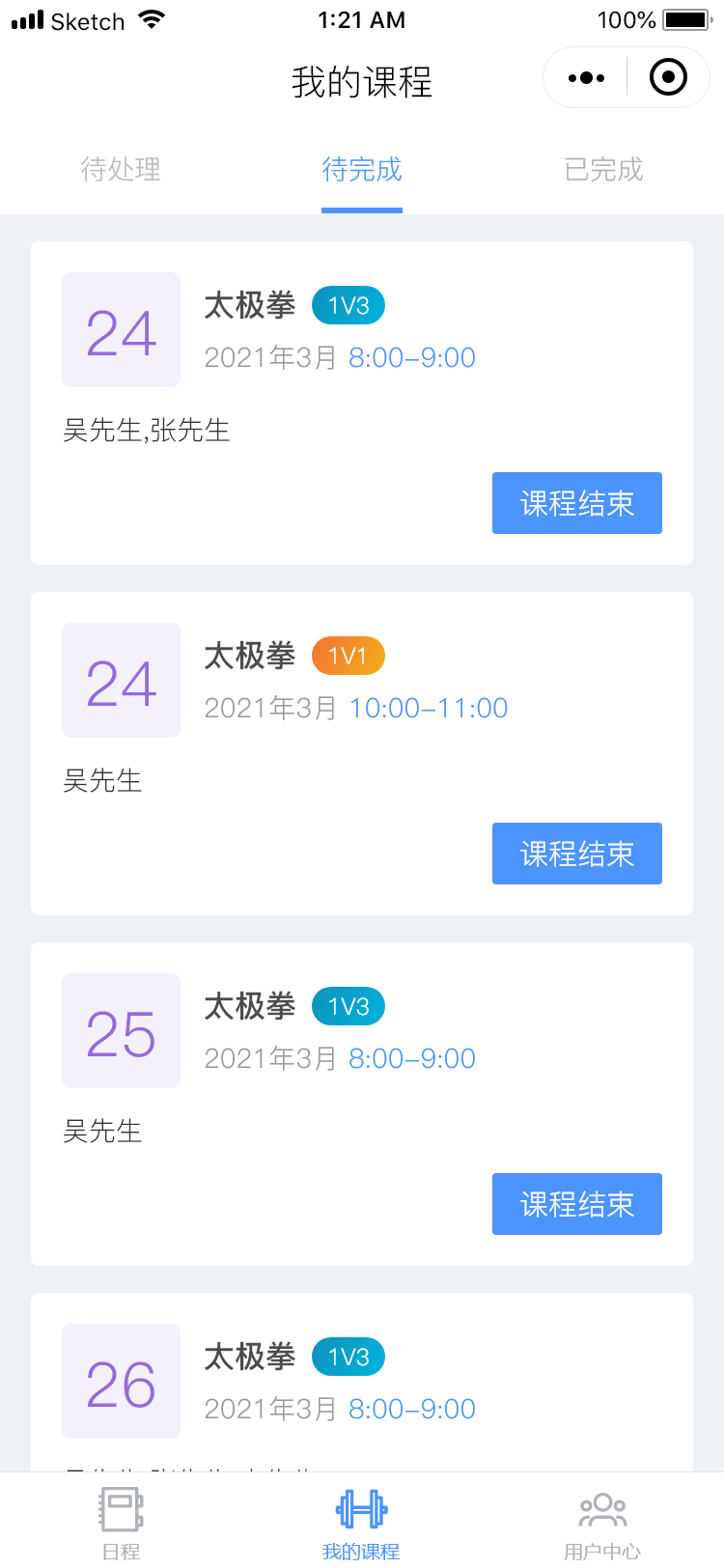Viewport: 724px width, 1568px height.
Task: End the 10:00–11:00 1V1 class
Action: coord(576,854)
